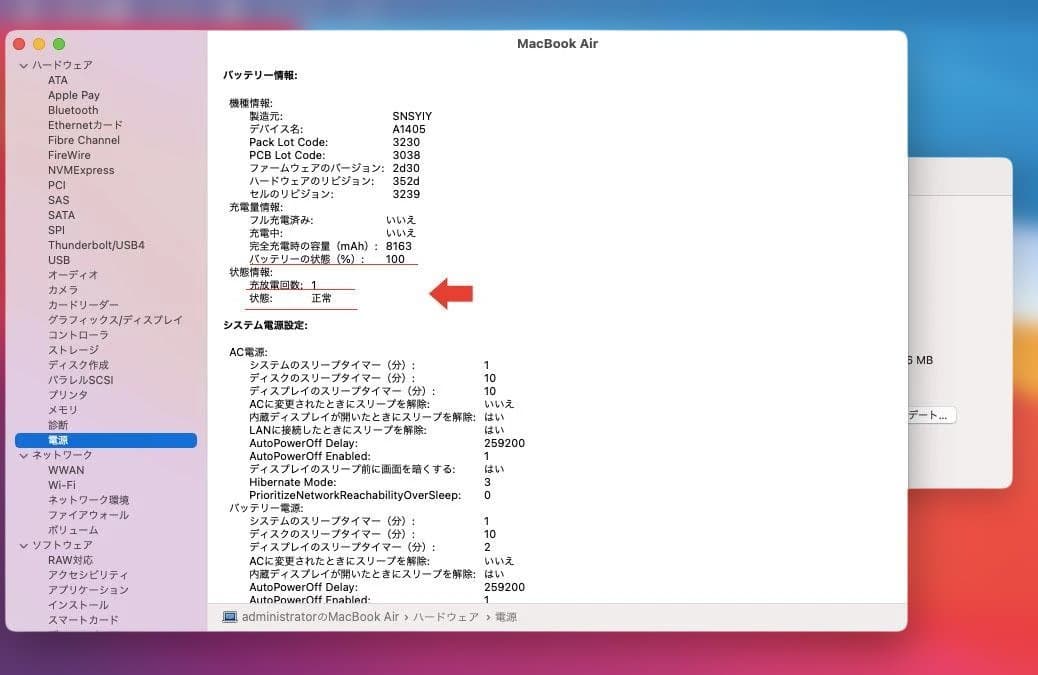1038x675 pixels.
Task: Click the computer icon in the breadcrumb bar
Action: pos(229,617)
